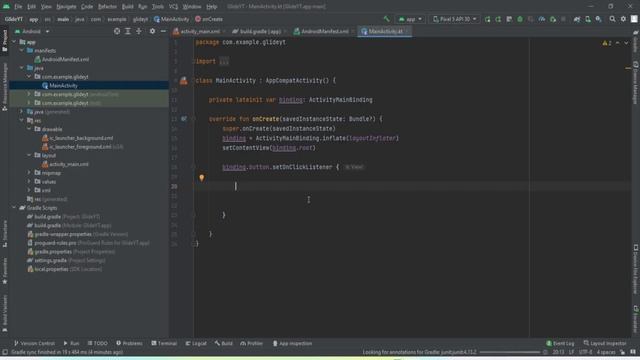Image resolution: width=640 pixels, height=360 pixels.
Task: Click the Profile app icon in toolbar
Action: [542, 19]
